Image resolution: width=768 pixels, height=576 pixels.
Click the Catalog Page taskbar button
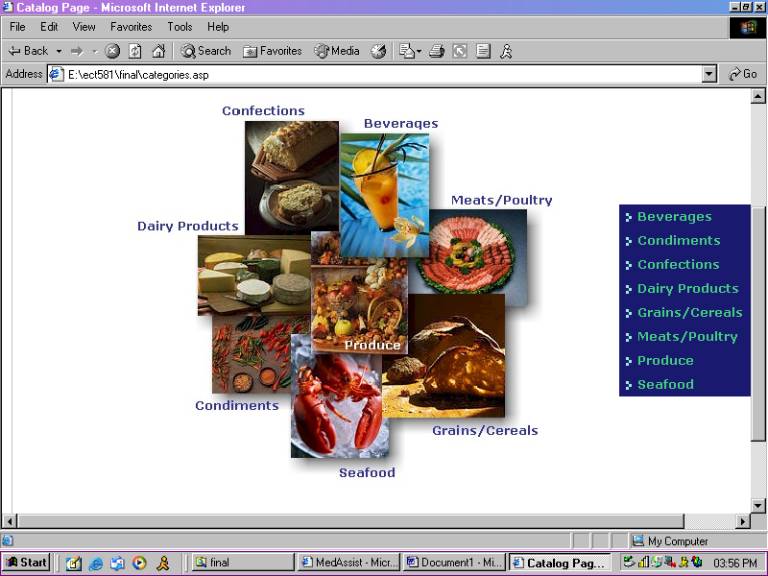[559, 562]
